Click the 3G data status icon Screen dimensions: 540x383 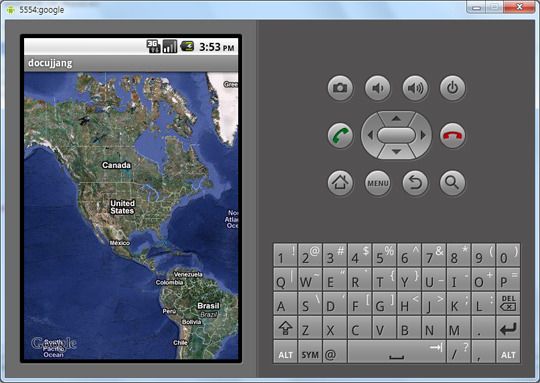tap(153, 46)
